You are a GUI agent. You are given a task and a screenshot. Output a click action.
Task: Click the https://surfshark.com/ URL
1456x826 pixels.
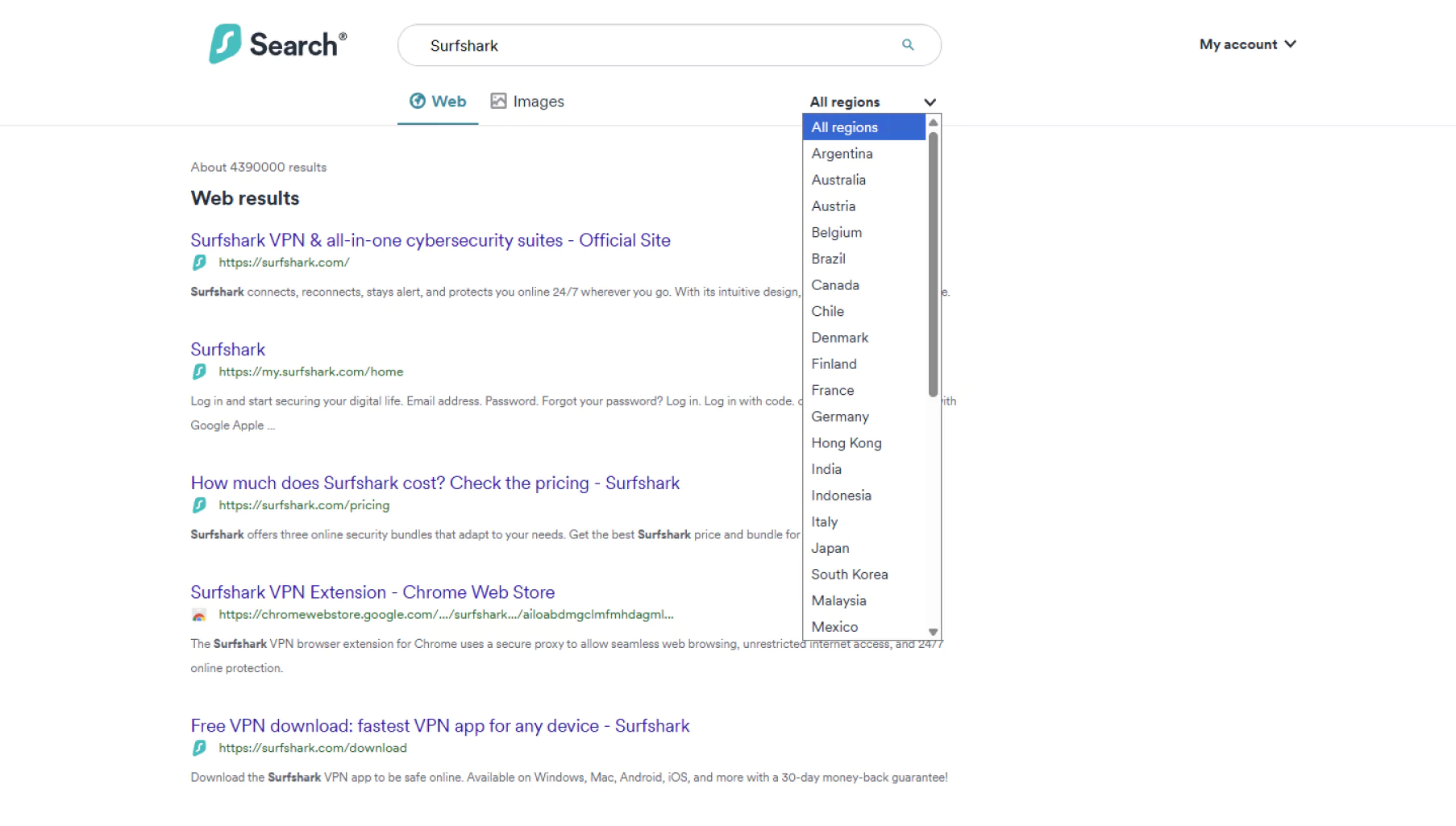point(284,263)
